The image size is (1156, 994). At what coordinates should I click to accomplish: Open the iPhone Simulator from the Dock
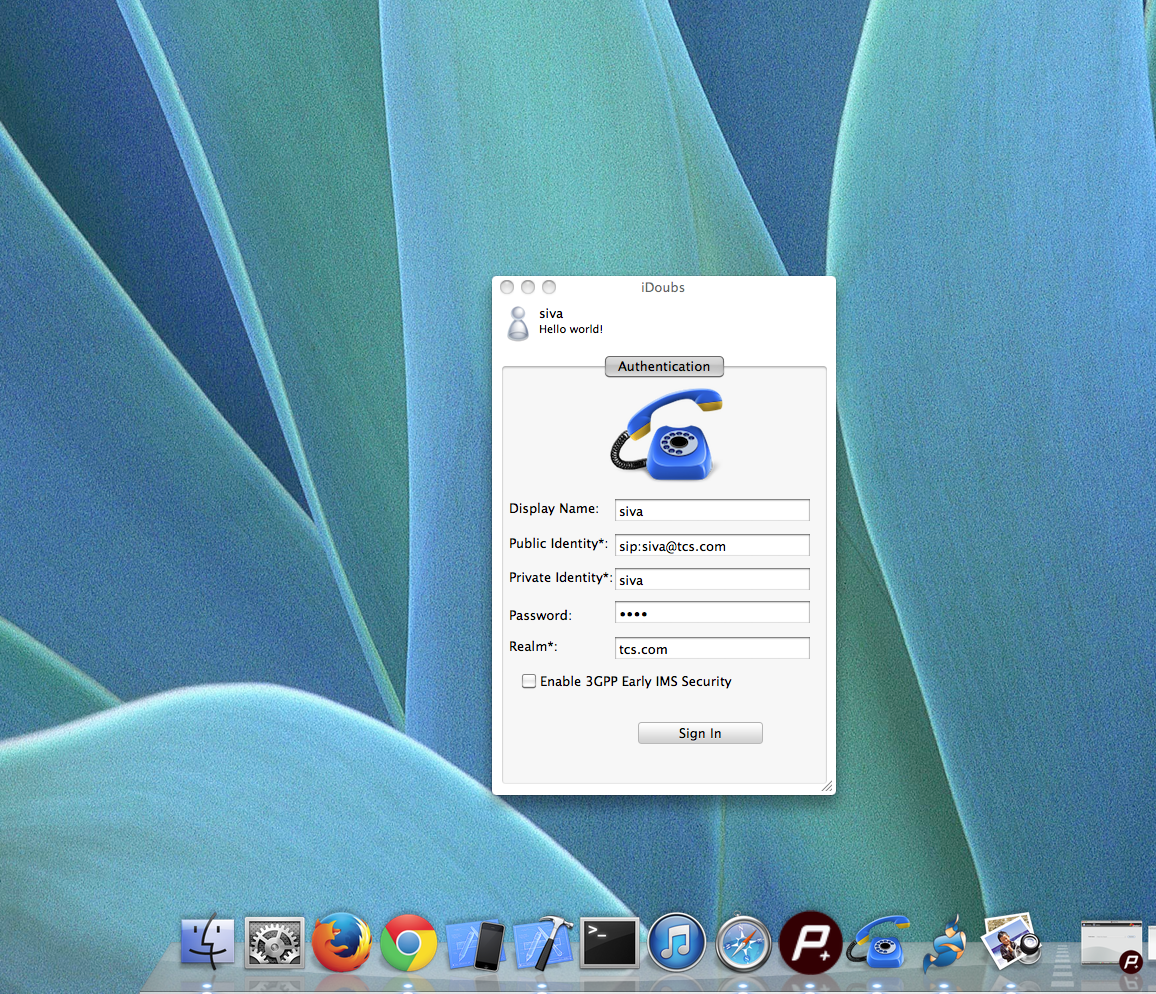pos(476,941)
